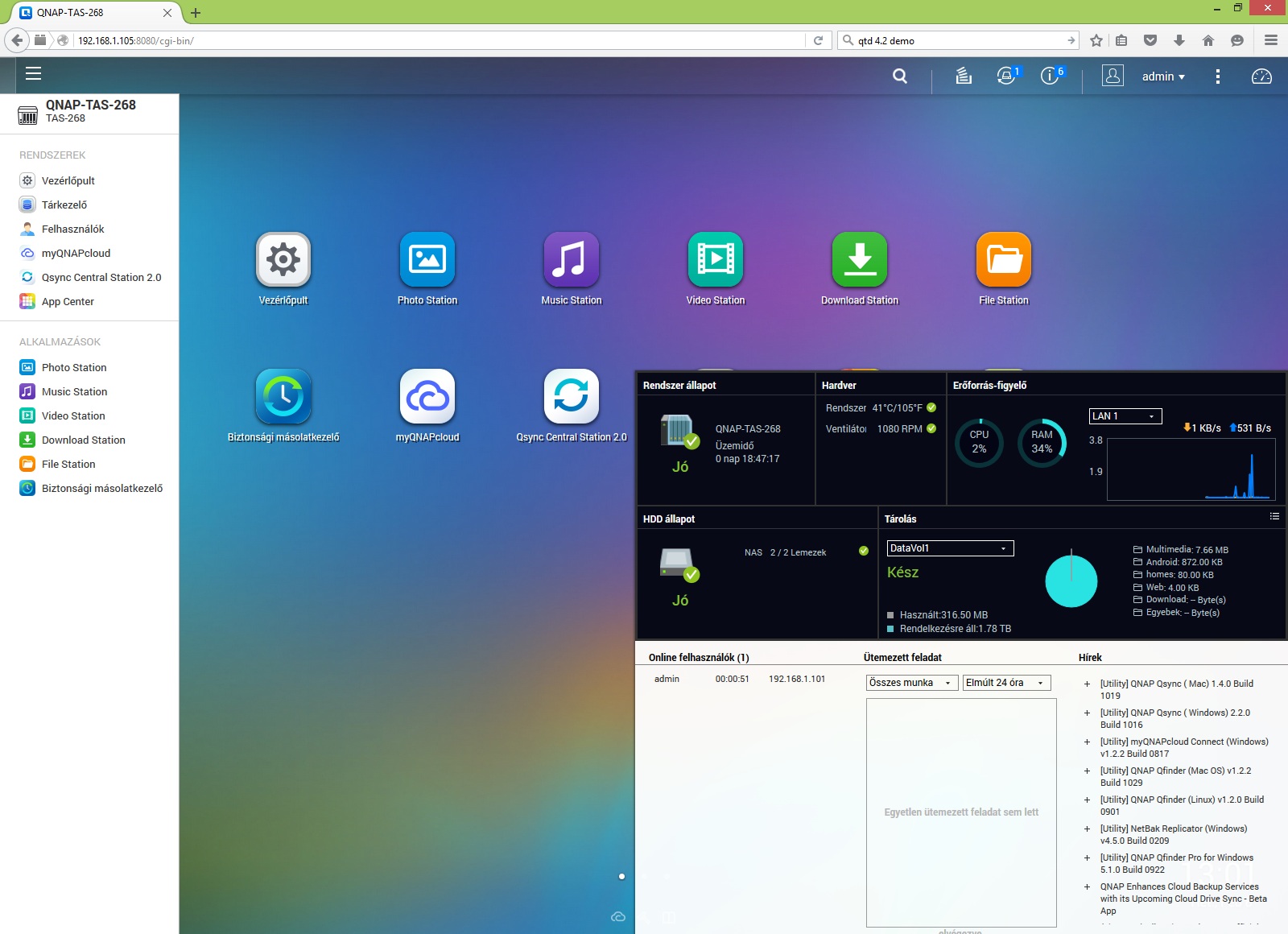The height and width of the screenshot is (934, 1288).
Task: Click the CPU 2% usage gauge
Action: pyautogui.click(x=979, y=442)
